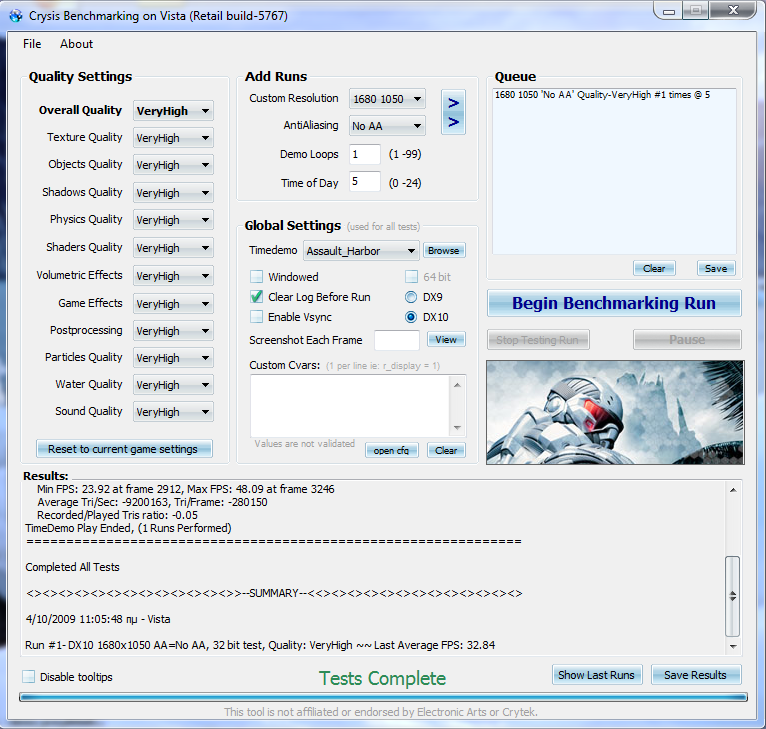Open the Physics Quality dropdown
The width and height of the screenshot is (766, 729).
tap(173, 220)
